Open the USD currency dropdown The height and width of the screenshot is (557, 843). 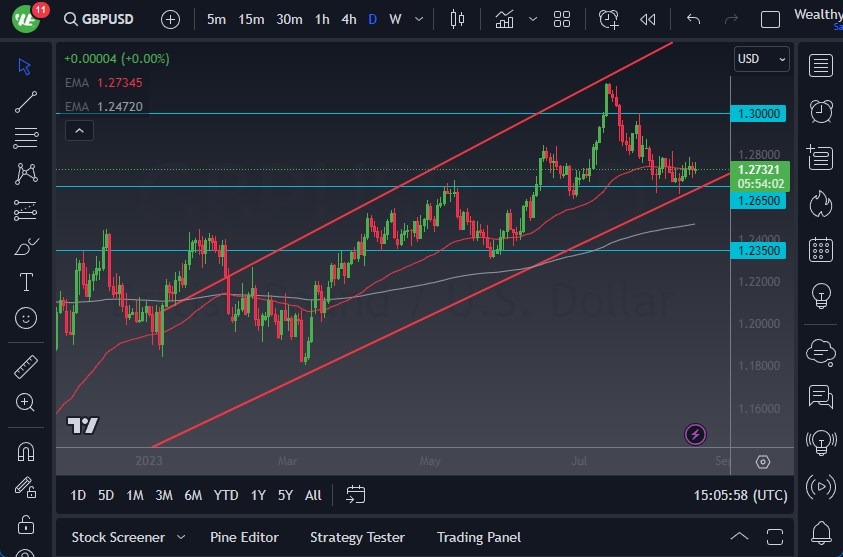point(761,59)
